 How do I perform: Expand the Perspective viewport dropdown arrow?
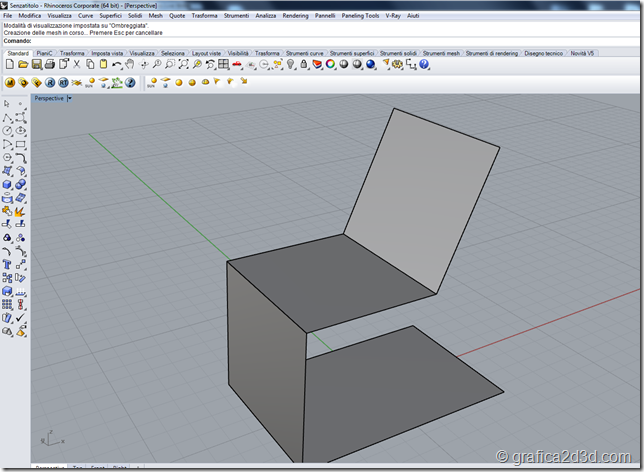coord(70,98)
